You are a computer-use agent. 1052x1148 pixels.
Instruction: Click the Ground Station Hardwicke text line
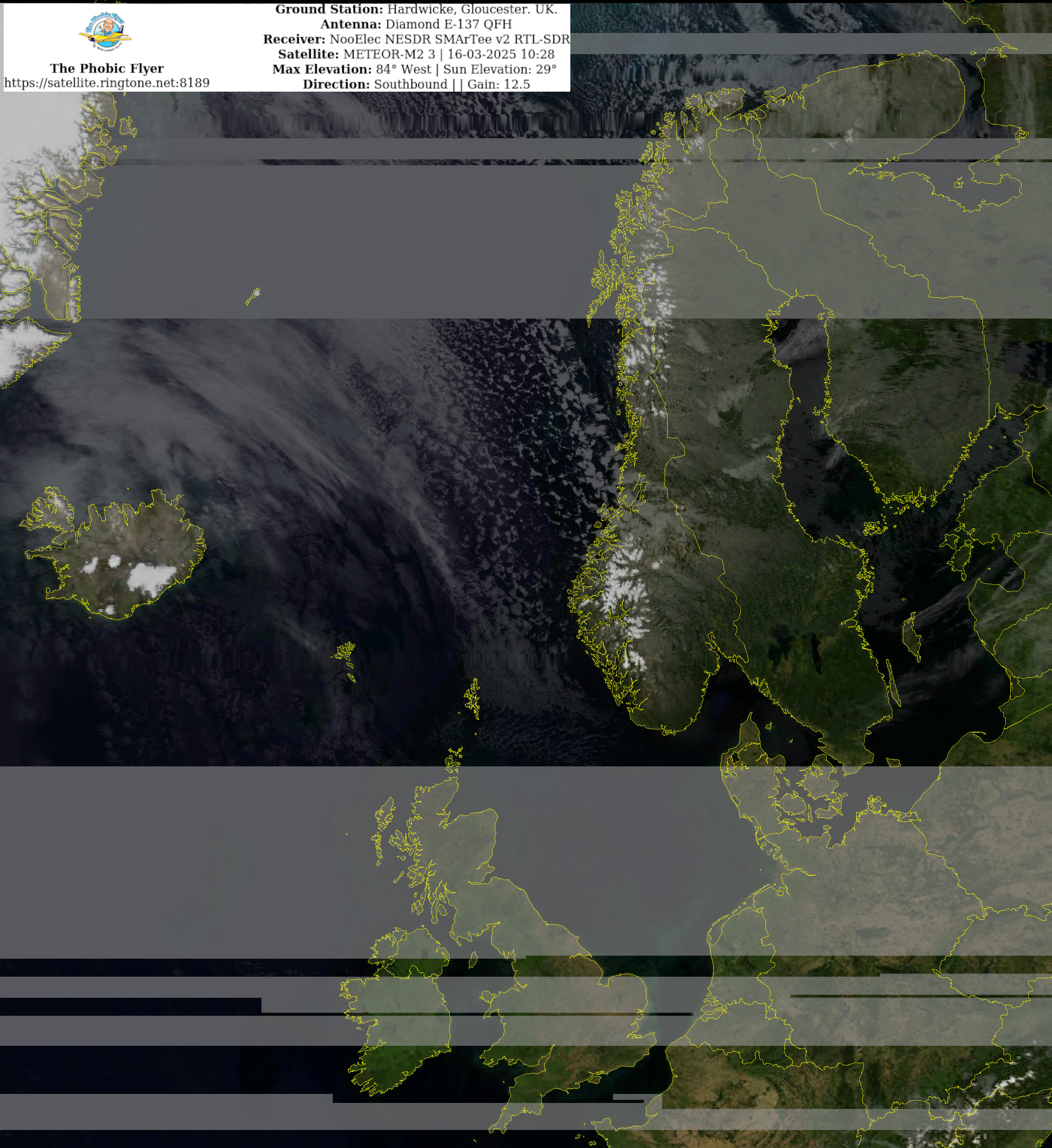[x=416, y=9]
